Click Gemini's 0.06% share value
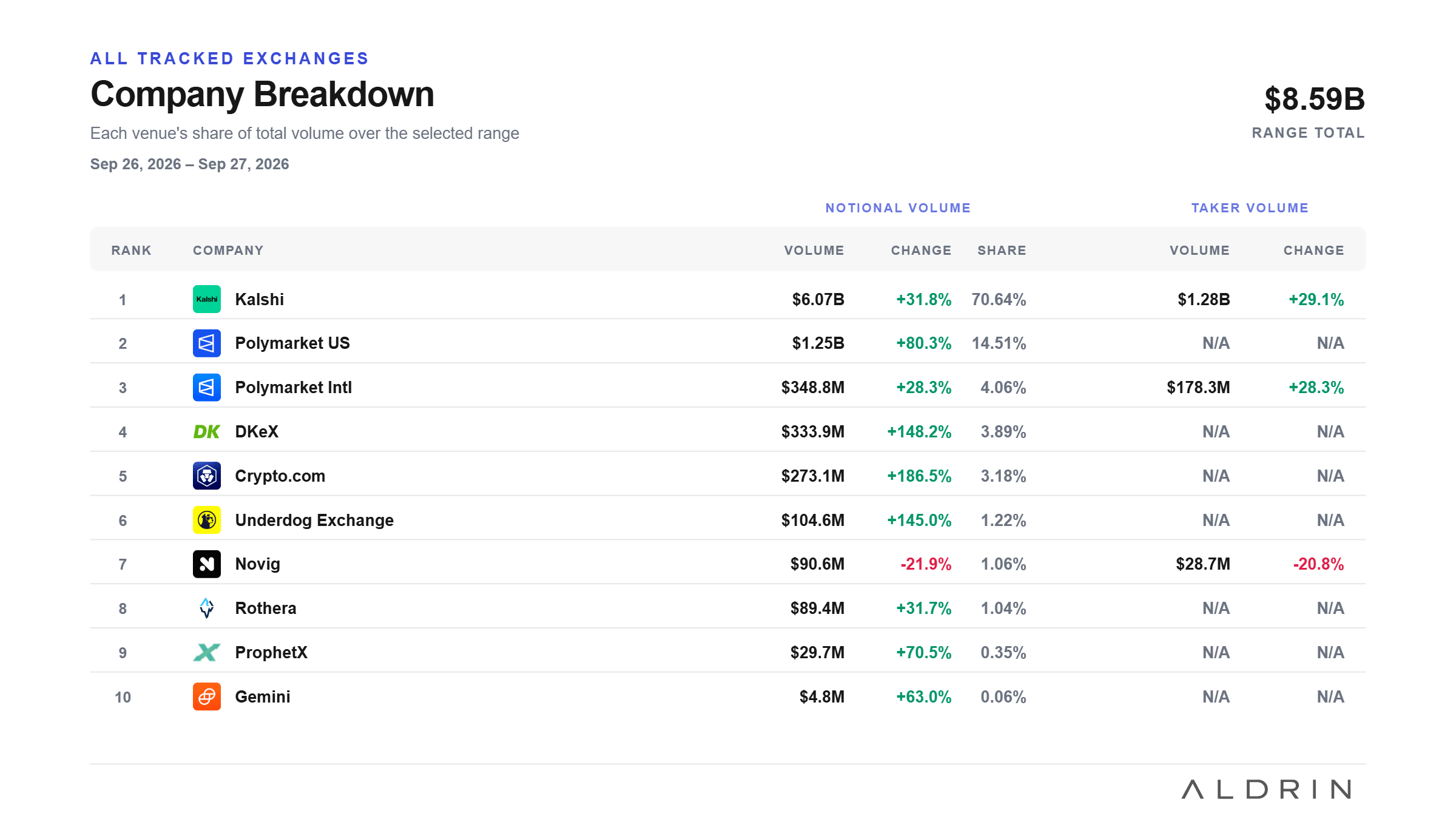The image size is (1456, 819). coord(1003,697)
